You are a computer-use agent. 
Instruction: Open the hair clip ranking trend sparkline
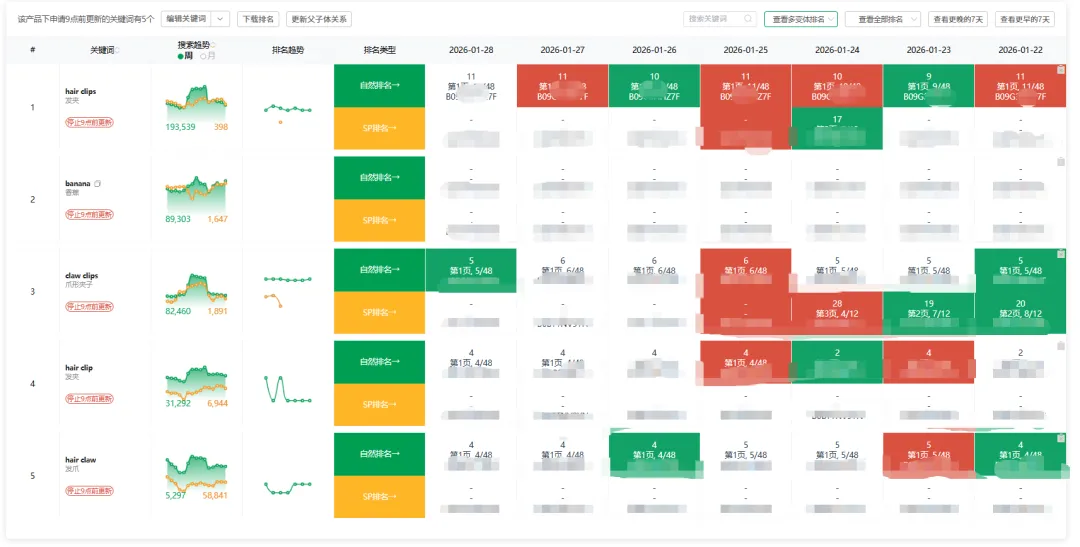[288, 389]
